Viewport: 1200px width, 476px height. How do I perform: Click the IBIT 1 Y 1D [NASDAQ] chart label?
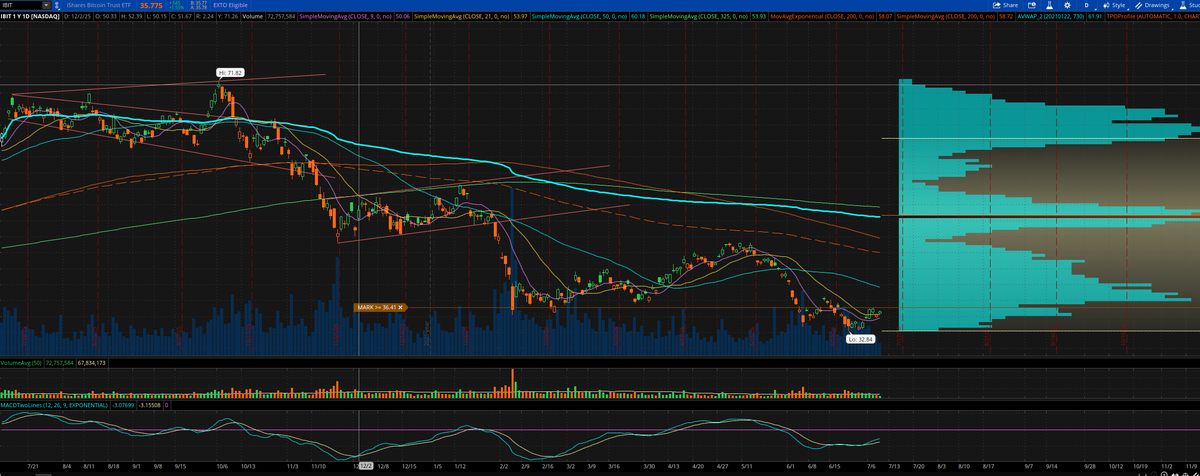point(30,17)
